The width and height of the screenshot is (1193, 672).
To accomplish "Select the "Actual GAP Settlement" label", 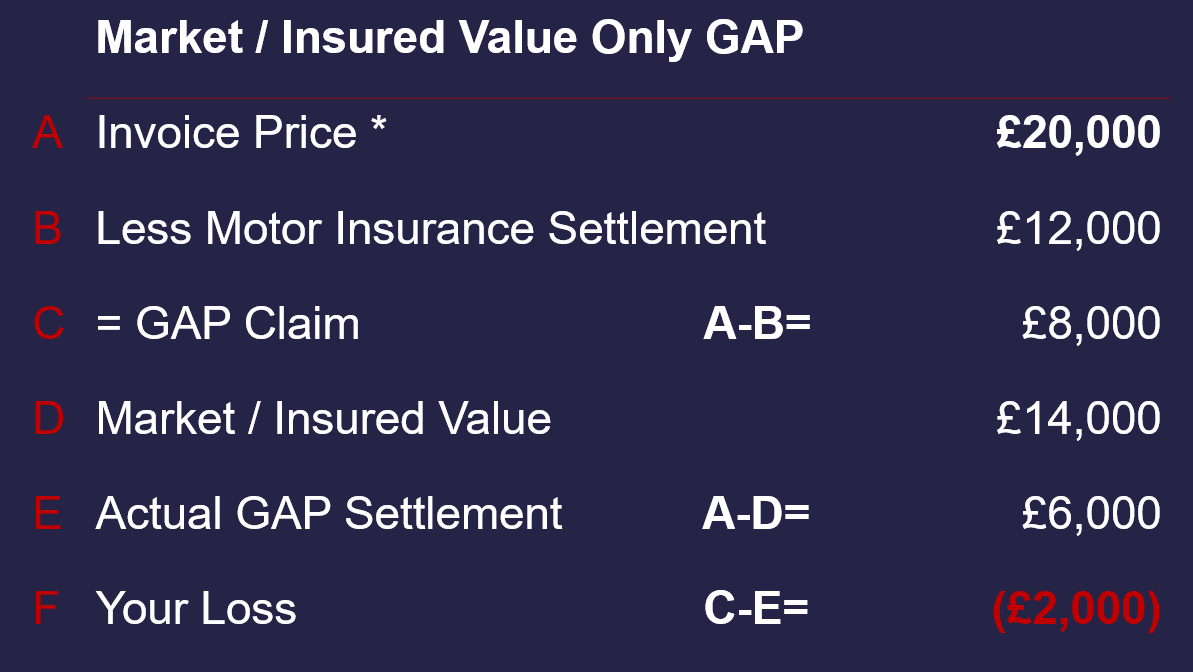I will pyautogui.click(x=329, y=514).
